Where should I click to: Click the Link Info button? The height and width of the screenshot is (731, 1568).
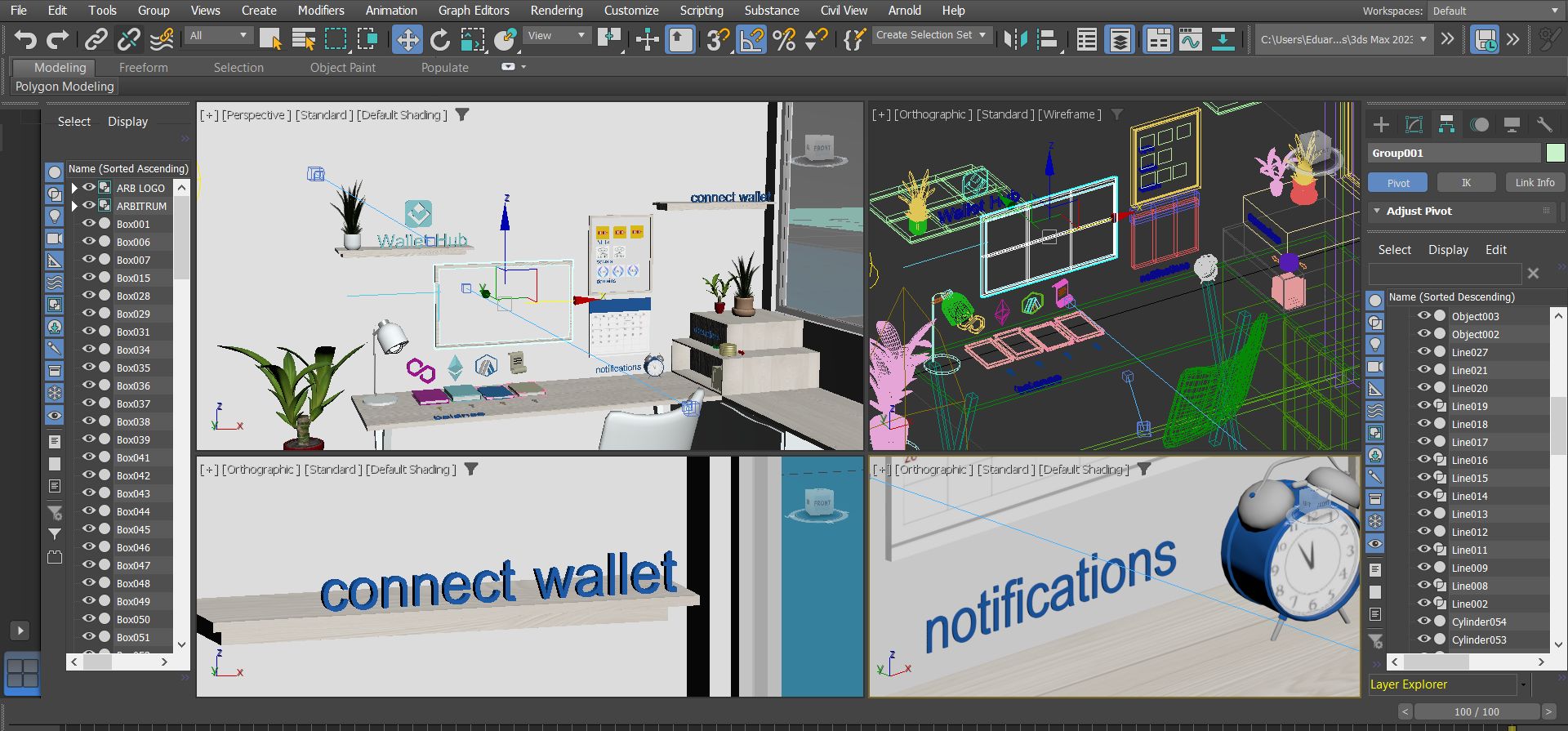pos(1535,183)
